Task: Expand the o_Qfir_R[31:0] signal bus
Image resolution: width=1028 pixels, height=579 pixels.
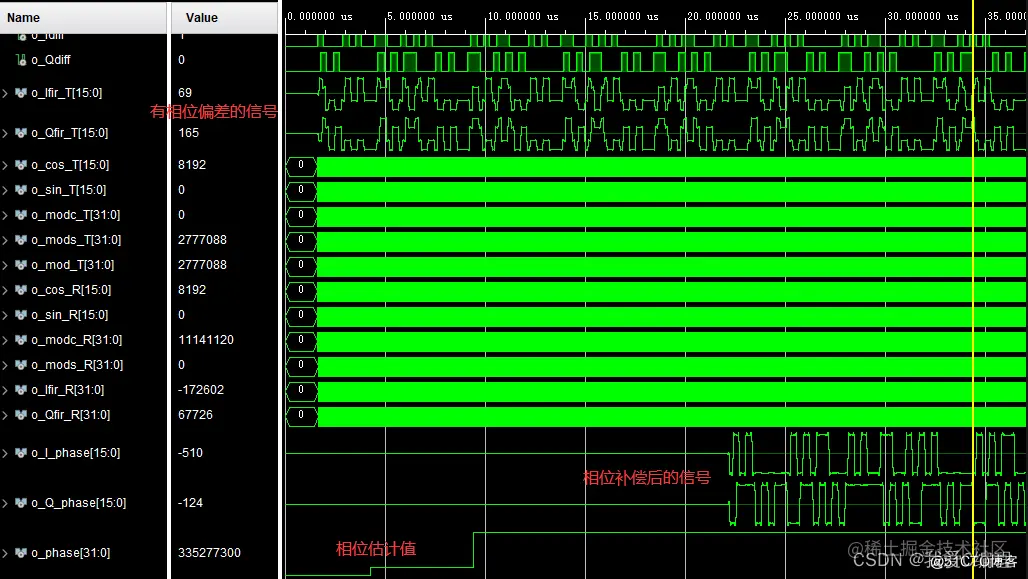Action: [x=5, y=415]
